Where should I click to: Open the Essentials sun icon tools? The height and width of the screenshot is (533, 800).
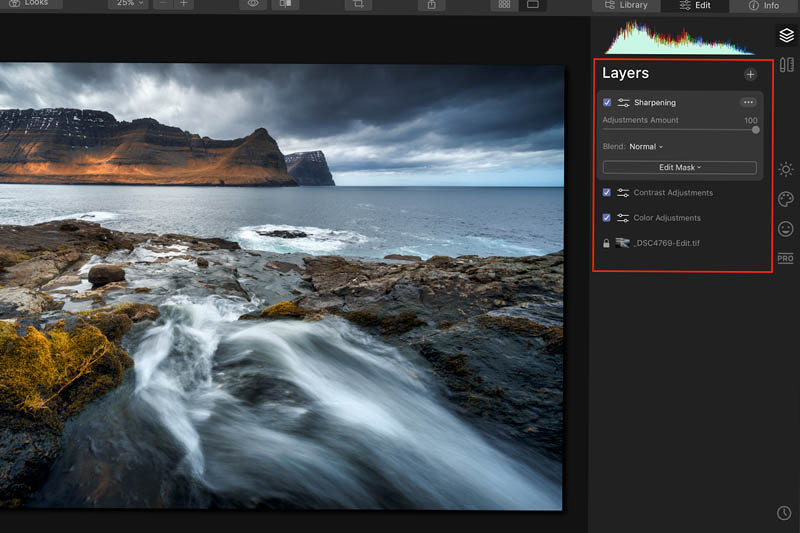click(786, 169)
